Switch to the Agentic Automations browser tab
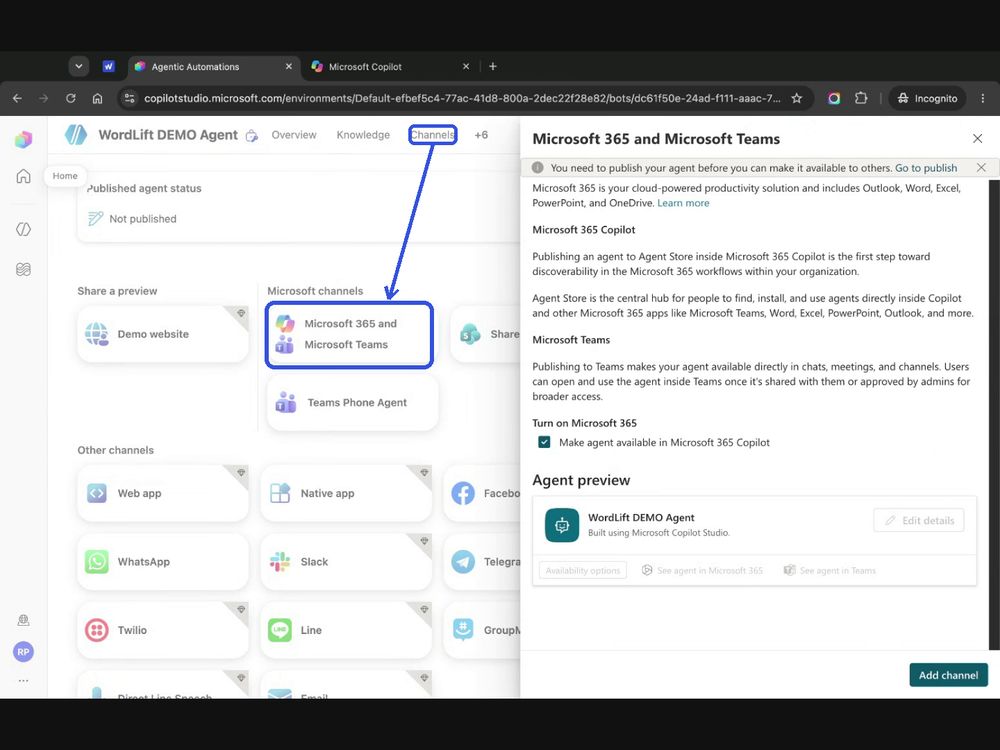 pos(214,66)
